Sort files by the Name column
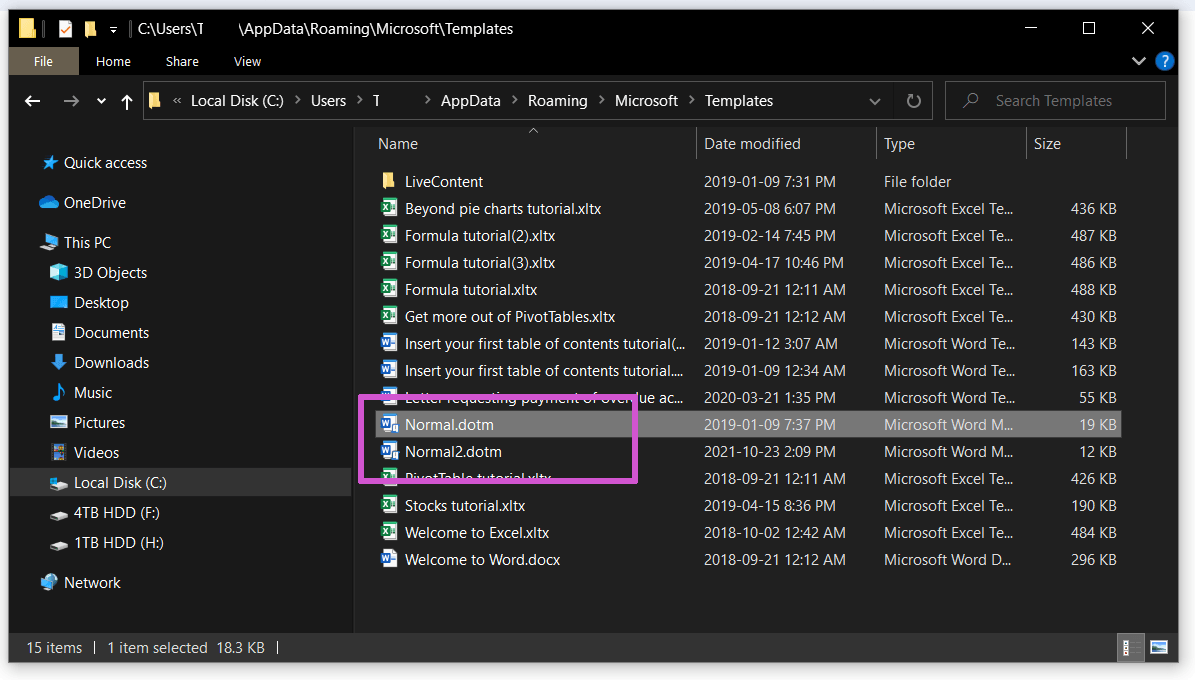The width and height of the screenshot is (1195, 680). pyautogui.click(x=398, y=144)
